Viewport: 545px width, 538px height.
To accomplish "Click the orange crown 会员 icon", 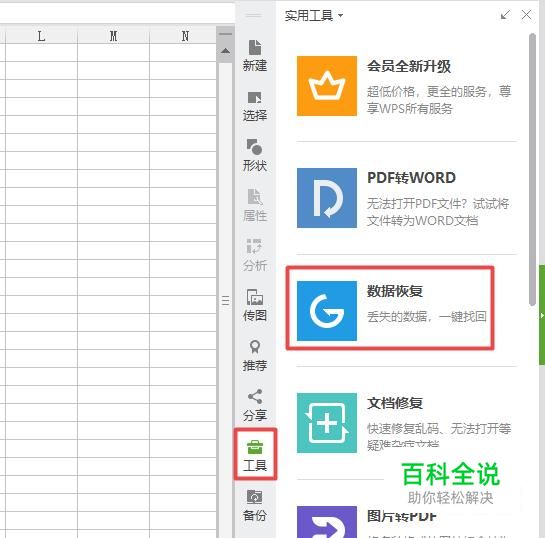I will pos(327,86).
